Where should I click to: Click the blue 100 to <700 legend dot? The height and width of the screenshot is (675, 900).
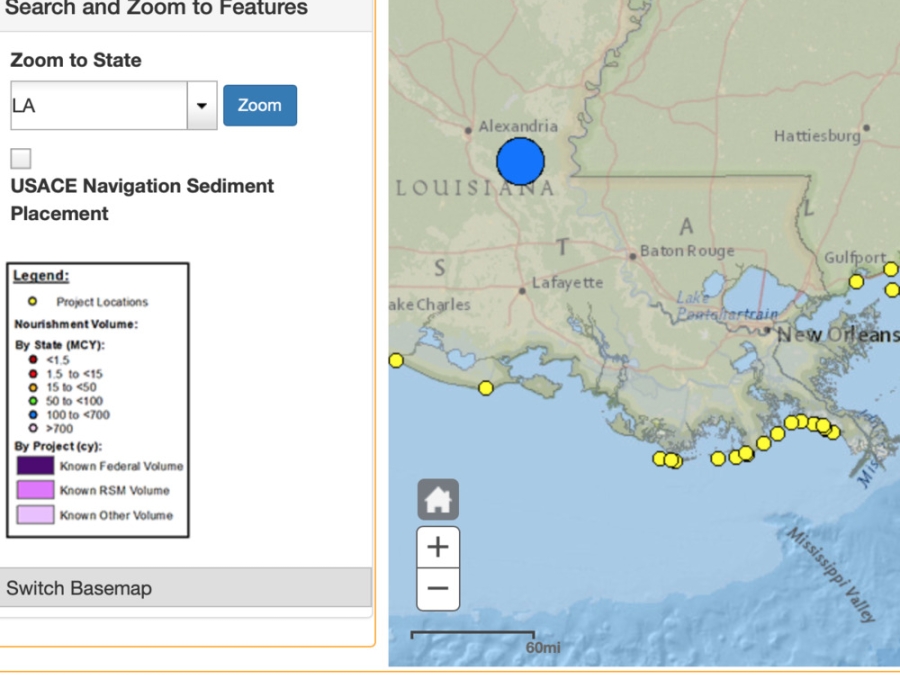tap(33, 415)
